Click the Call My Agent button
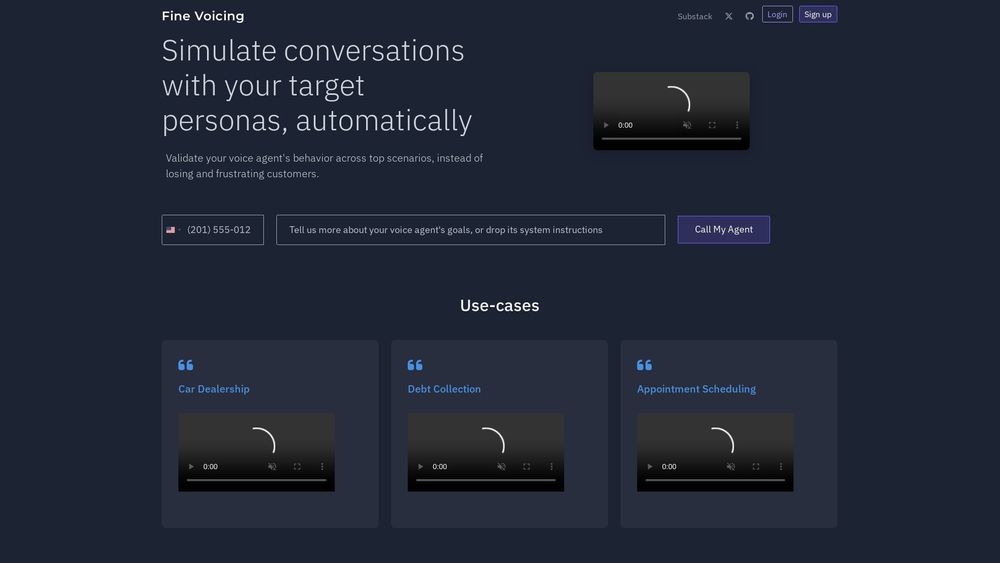This screenshot has height=563, width=1000. click(x=723, y=230)
